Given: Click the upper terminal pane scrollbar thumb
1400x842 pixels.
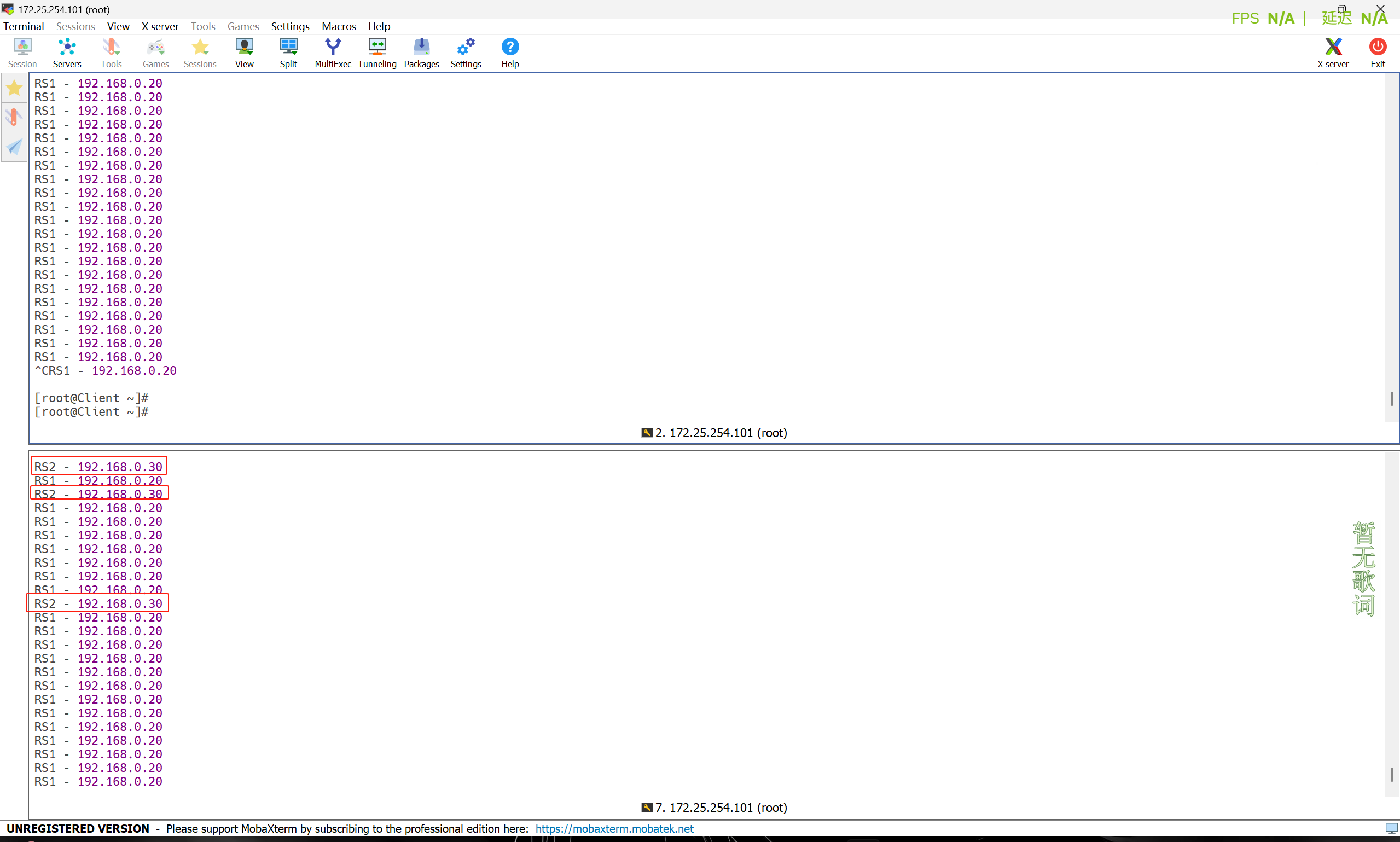Looking at the screenshot, I should [1391, 399].
